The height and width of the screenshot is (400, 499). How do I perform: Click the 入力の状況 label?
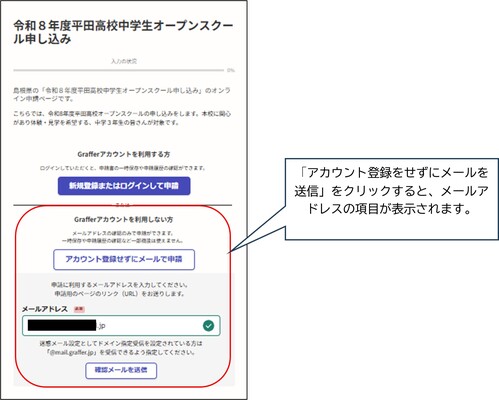tap(124, 61)
